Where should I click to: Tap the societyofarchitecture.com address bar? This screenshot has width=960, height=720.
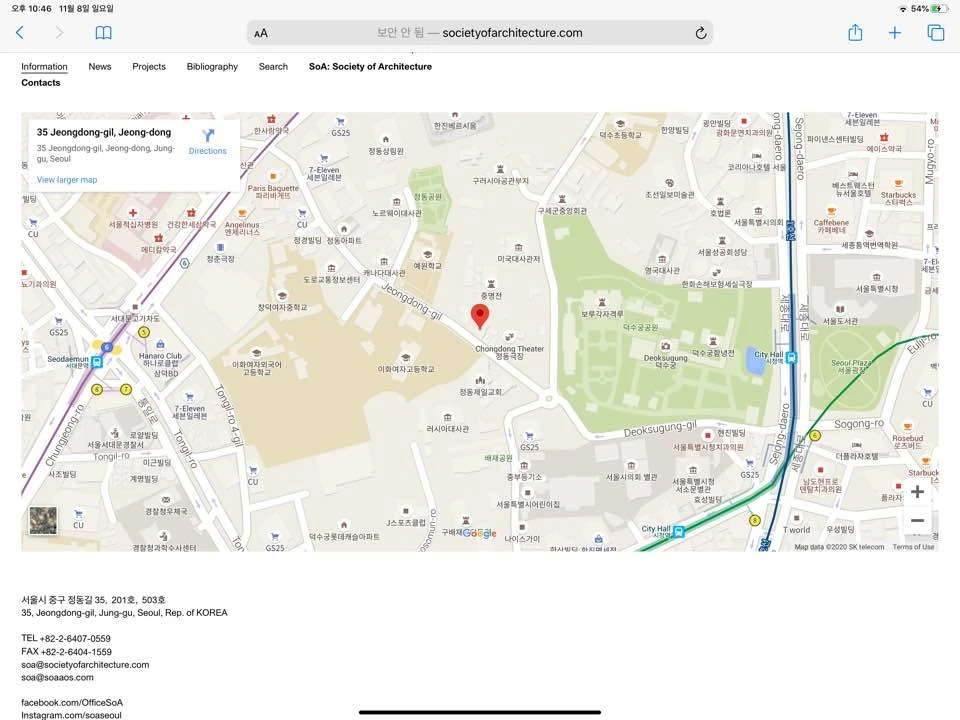coord(479,33)
